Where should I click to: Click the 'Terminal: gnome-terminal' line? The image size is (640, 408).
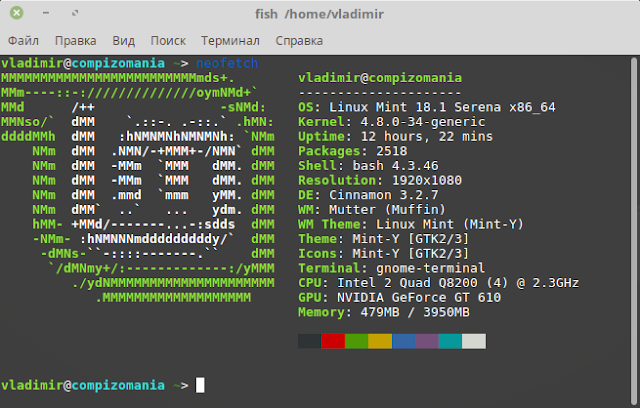pyautogui.click(x=391, y=268)
